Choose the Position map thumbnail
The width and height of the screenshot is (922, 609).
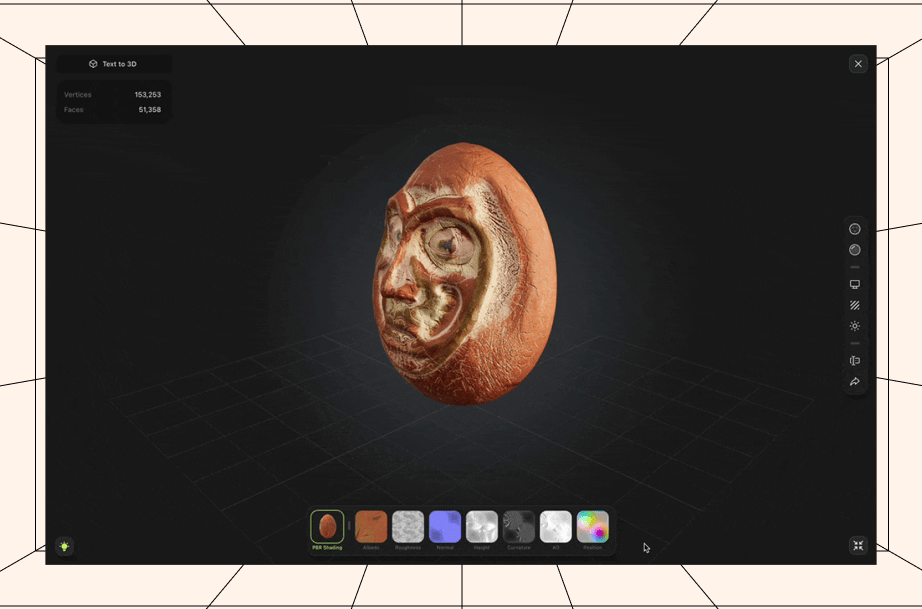point(593,527)
